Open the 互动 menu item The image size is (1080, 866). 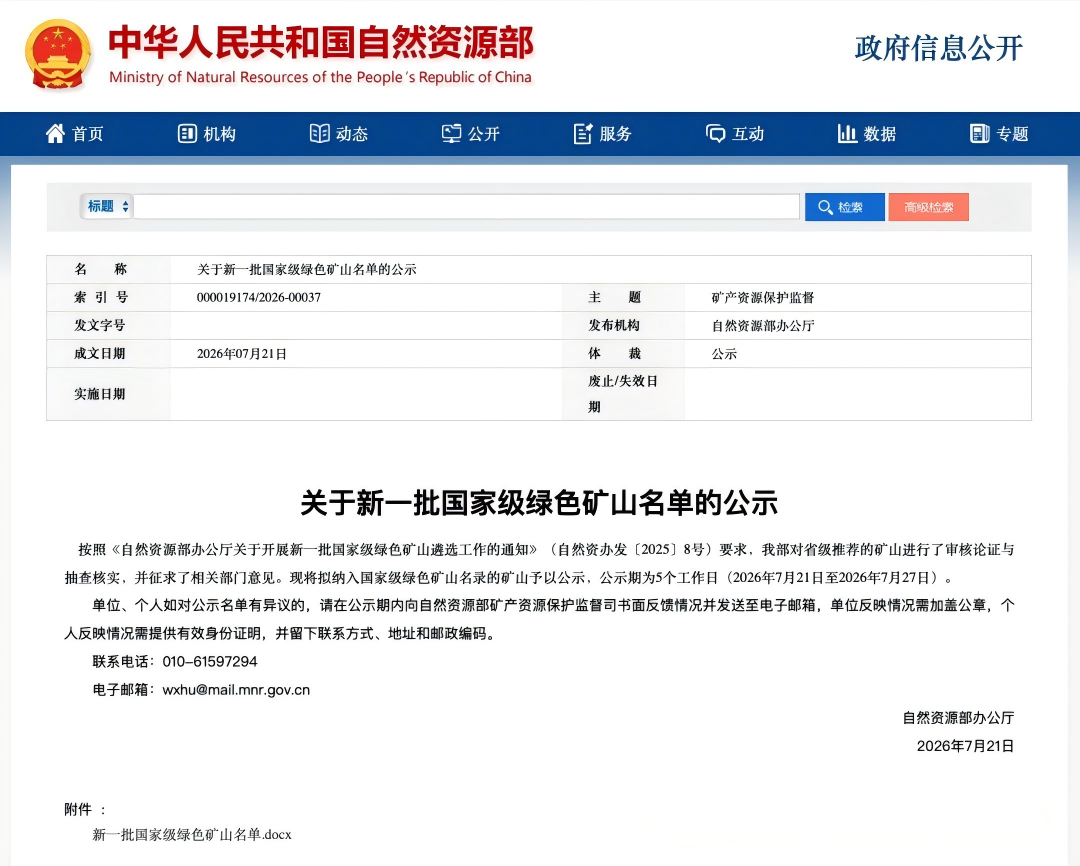(x=735, y=134)
